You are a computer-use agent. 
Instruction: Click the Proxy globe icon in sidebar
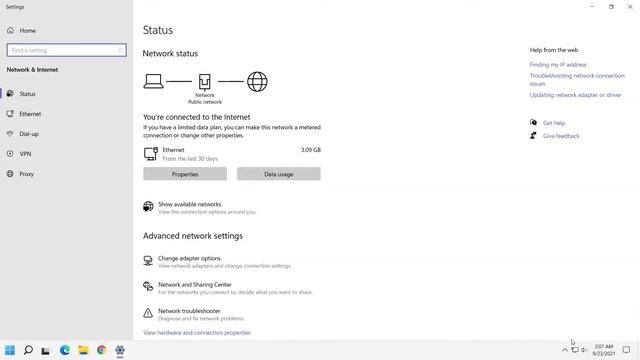pyautogui.click(x=10, y=173)
